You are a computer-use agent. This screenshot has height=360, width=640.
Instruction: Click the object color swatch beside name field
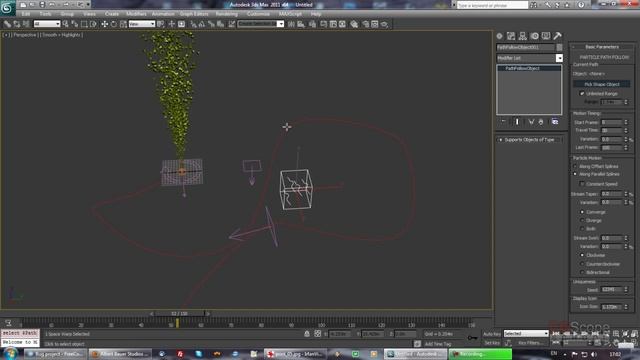[x=559, y=47]
